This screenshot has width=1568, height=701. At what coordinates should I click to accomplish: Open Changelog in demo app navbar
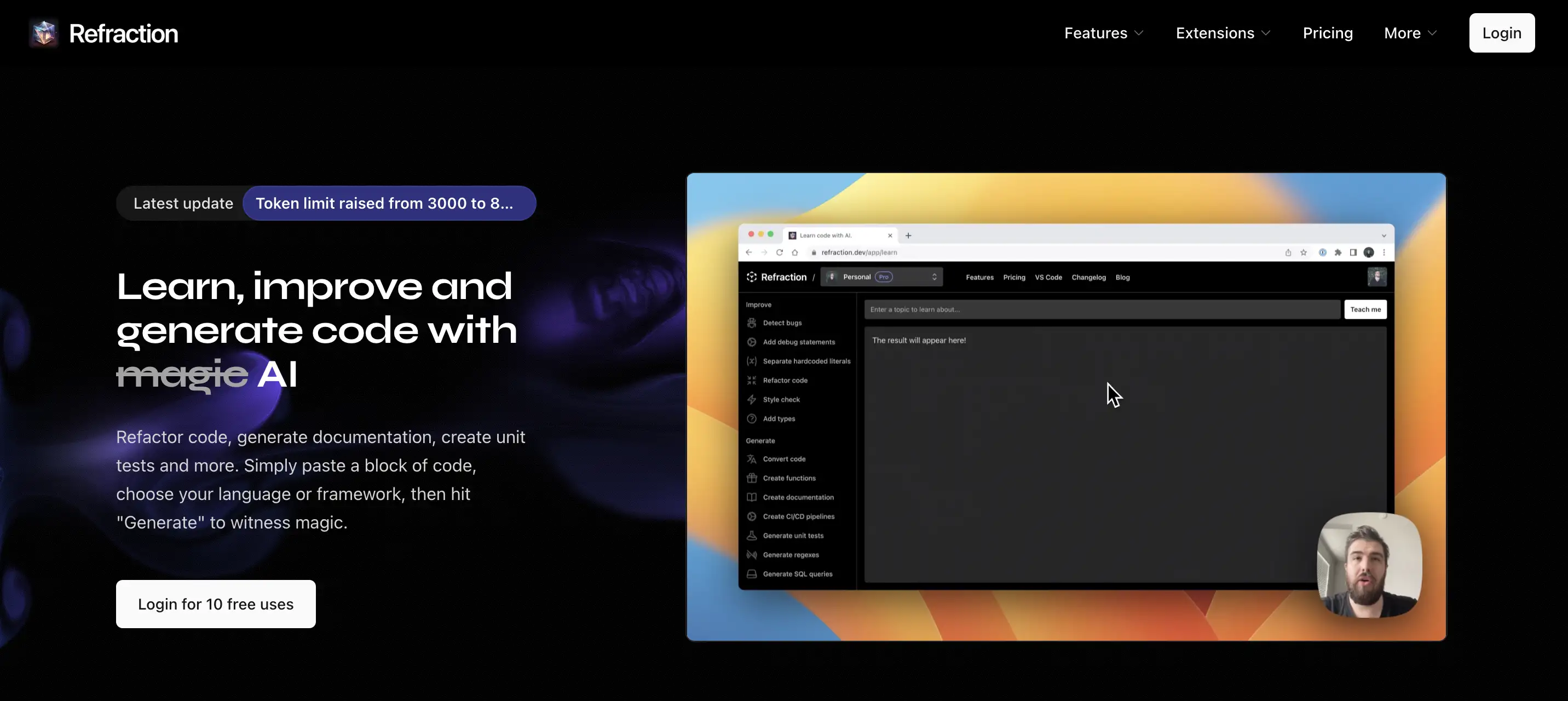(x=1088, y=277)
